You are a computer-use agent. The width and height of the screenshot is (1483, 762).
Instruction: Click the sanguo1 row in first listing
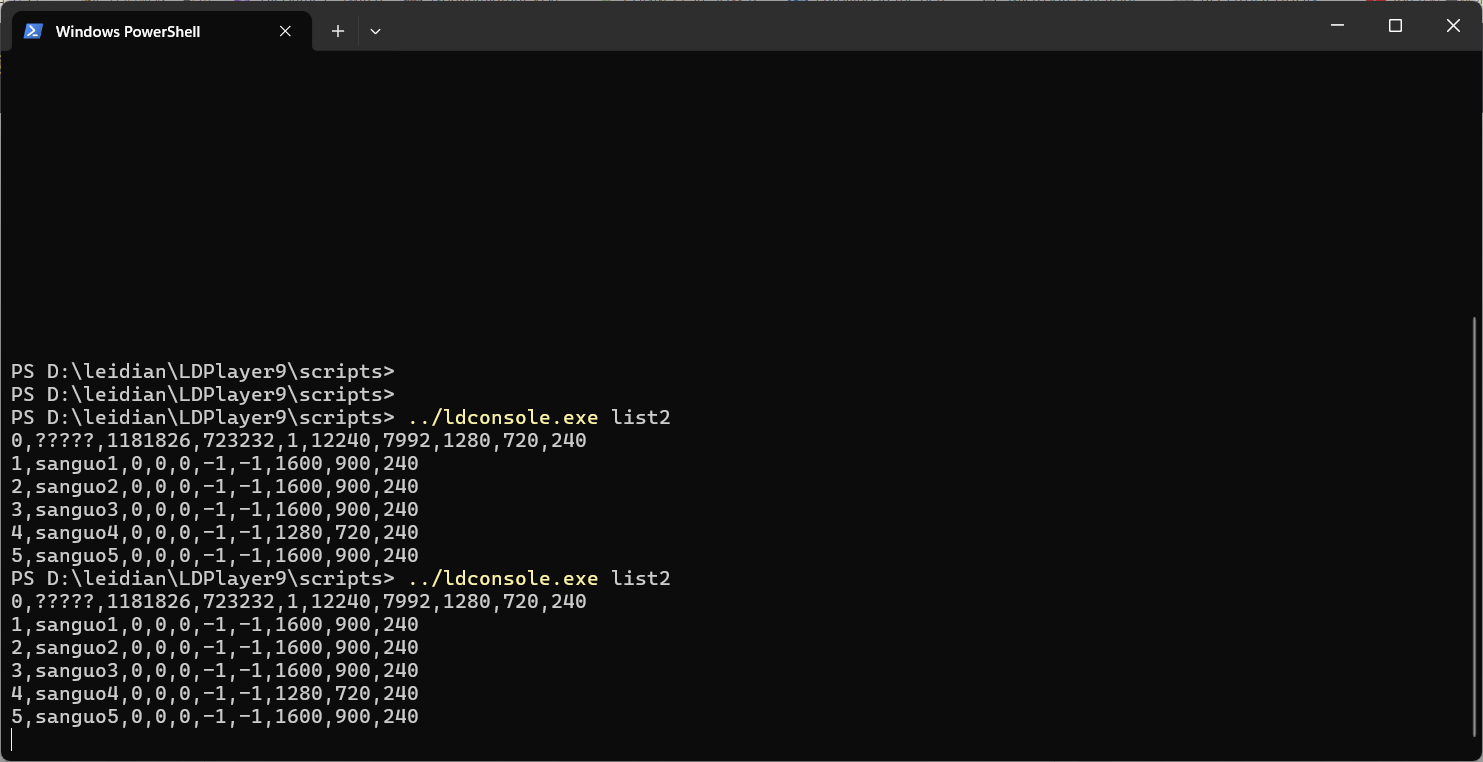pos(214,464)
